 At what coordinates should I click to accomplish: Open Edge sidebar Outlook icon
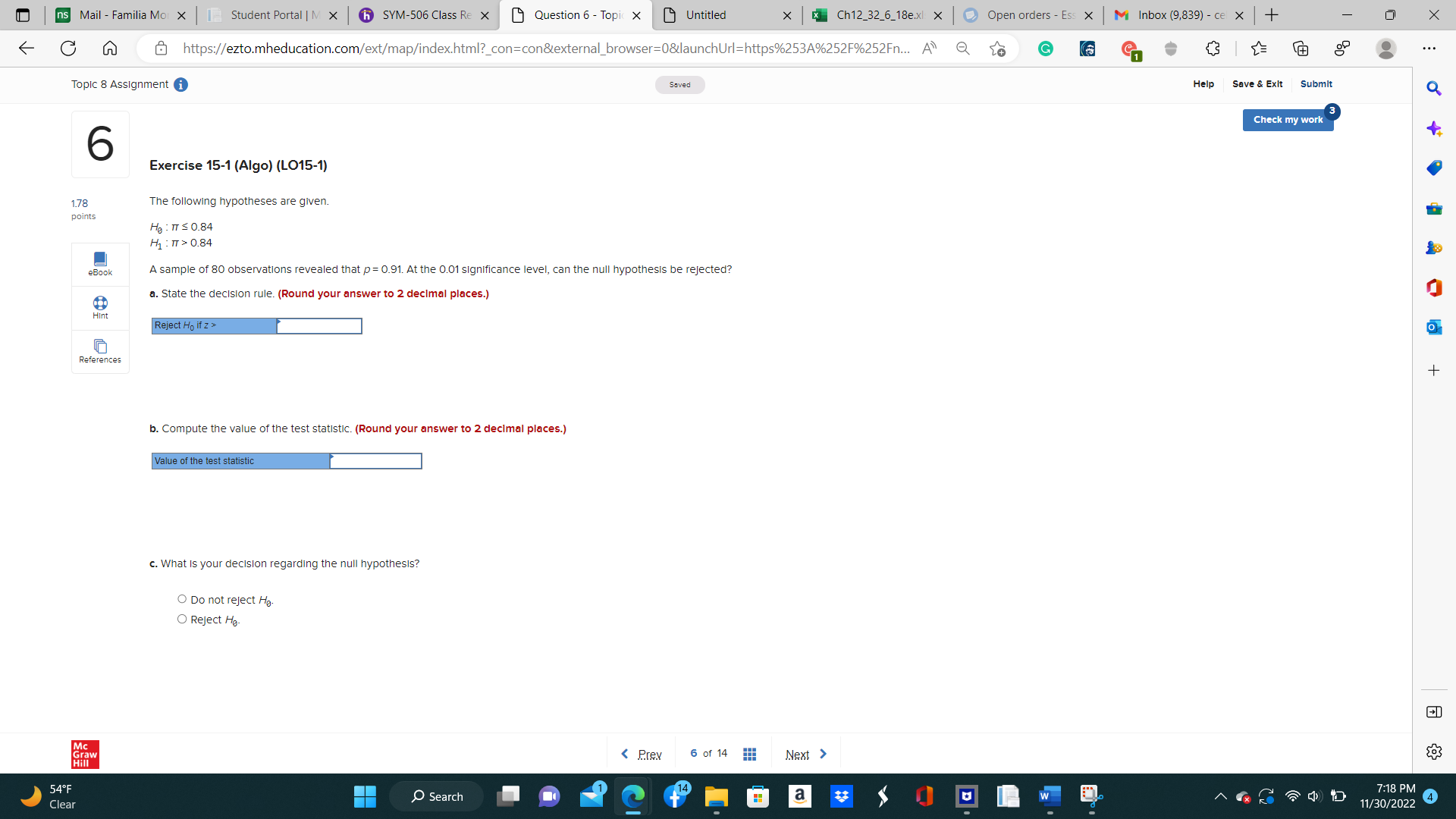tap(1433, 327)
